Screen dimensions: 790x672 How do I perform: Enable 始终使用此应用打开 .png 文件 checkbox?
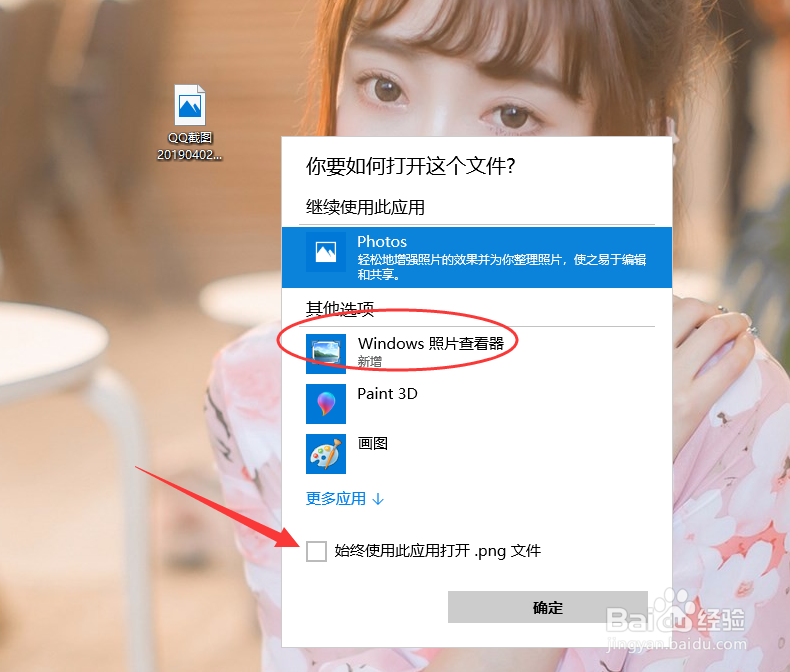(x=316, y=551)
